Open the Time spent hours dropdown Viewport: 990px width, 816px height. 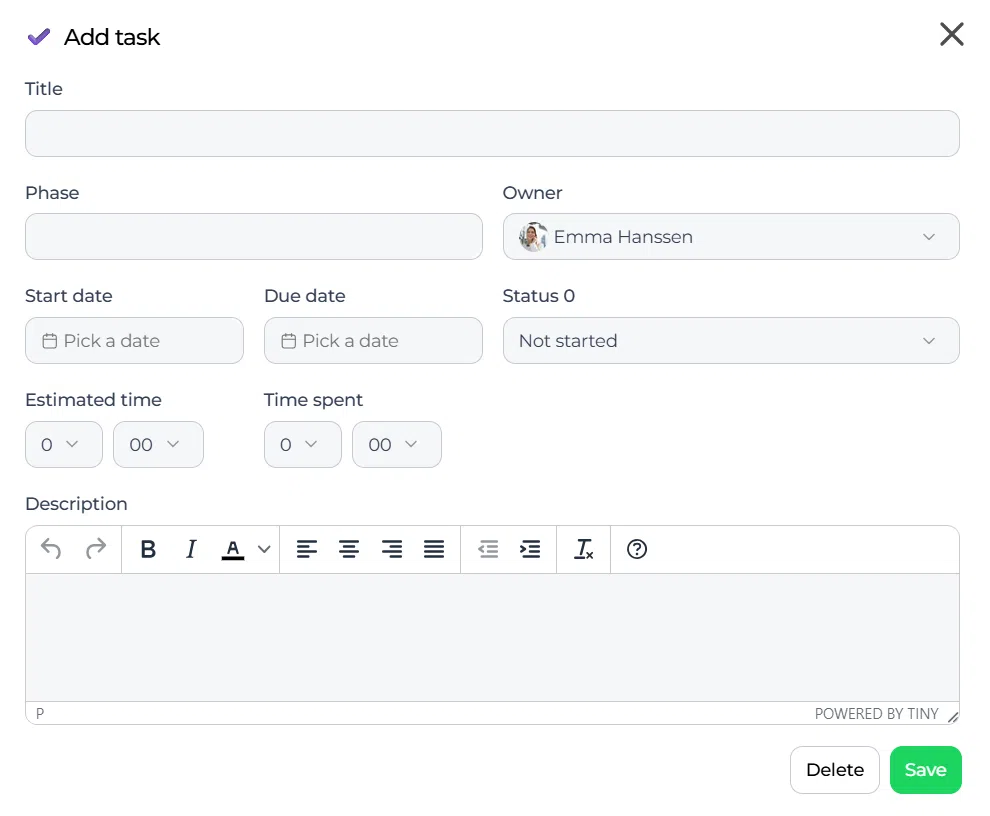click(x=303, y=445)
